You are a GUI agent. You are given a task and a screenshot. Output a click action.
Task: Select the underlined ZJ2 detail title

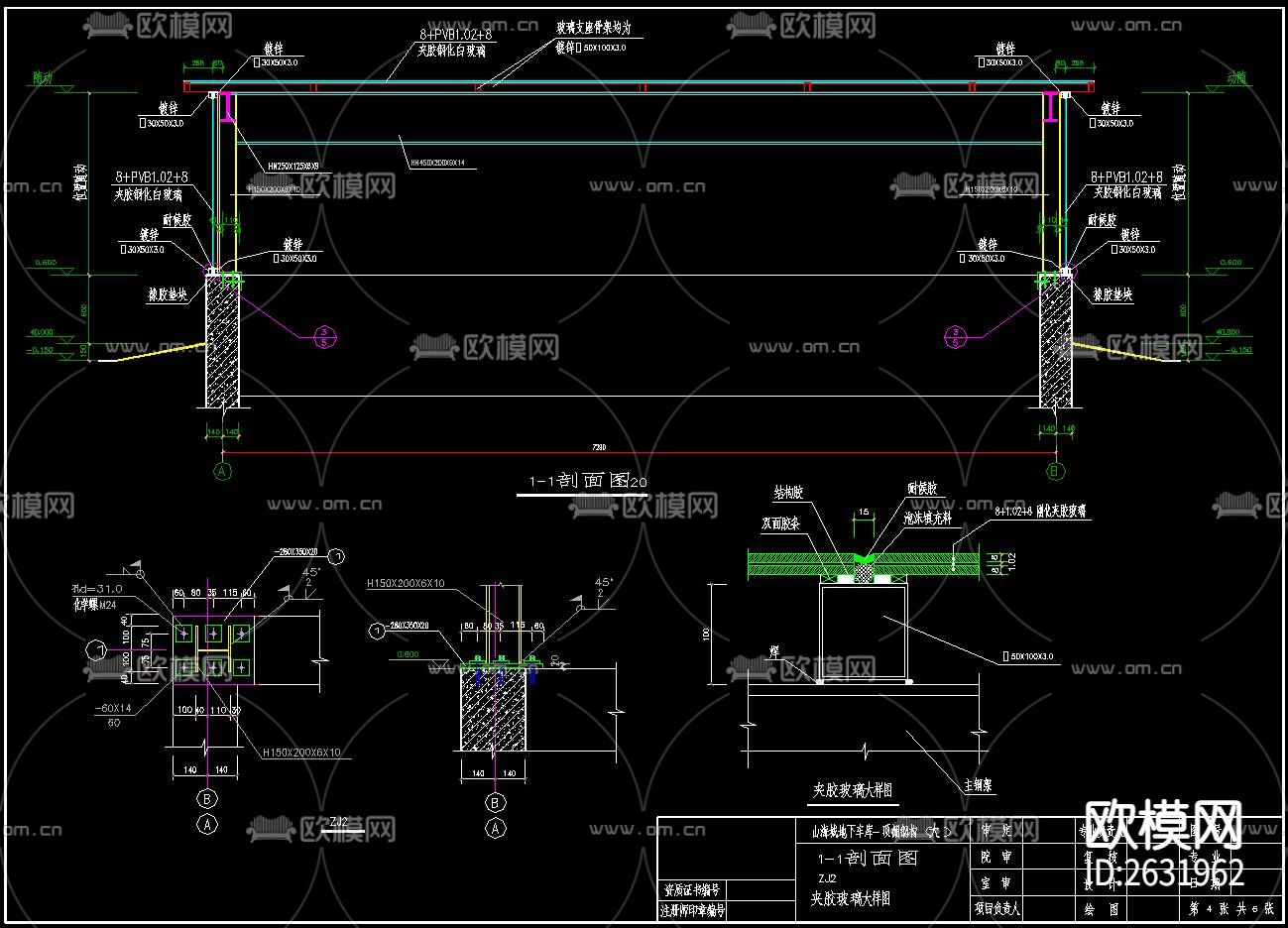coord(338,821)
